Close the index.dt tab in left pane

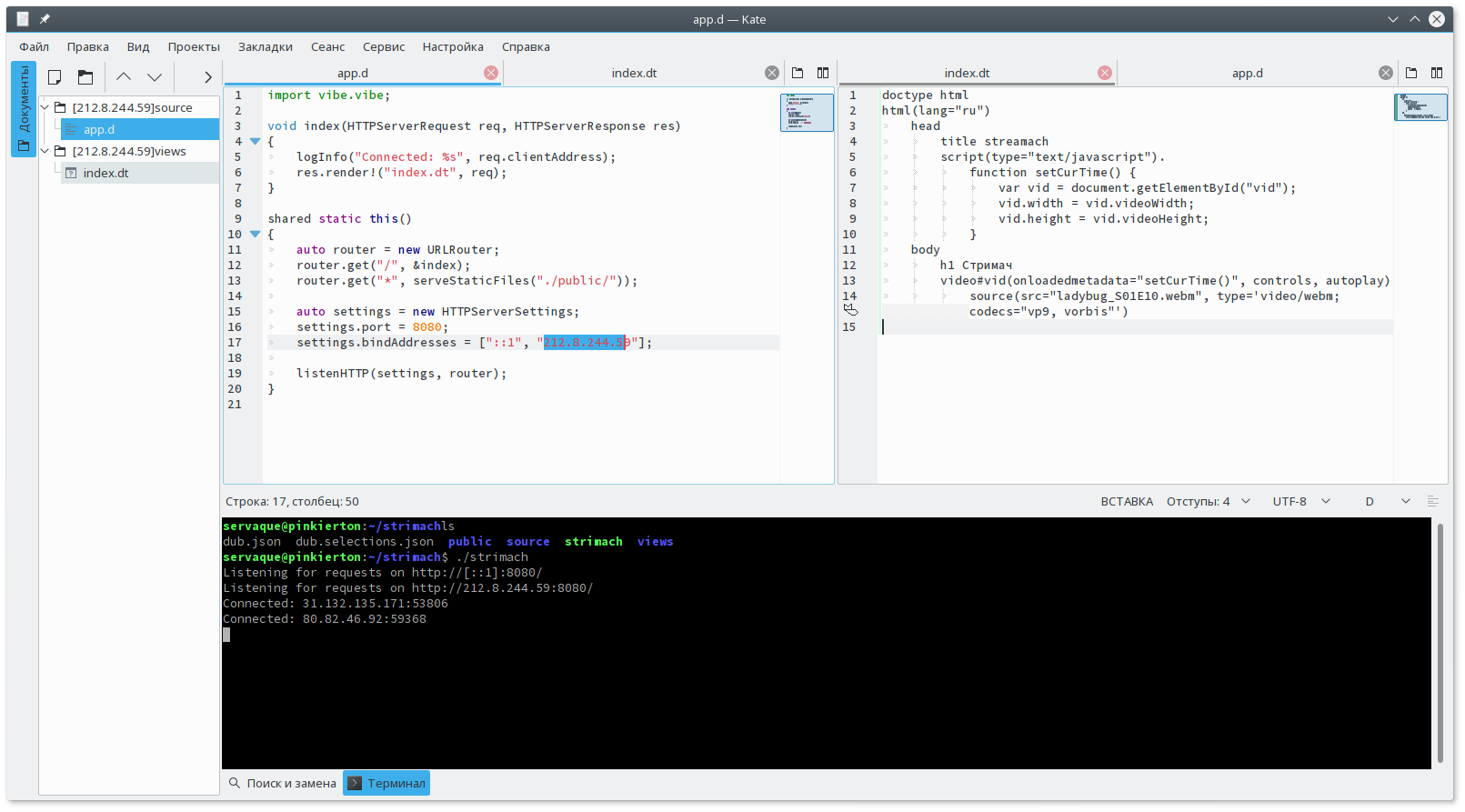(772, 73)
